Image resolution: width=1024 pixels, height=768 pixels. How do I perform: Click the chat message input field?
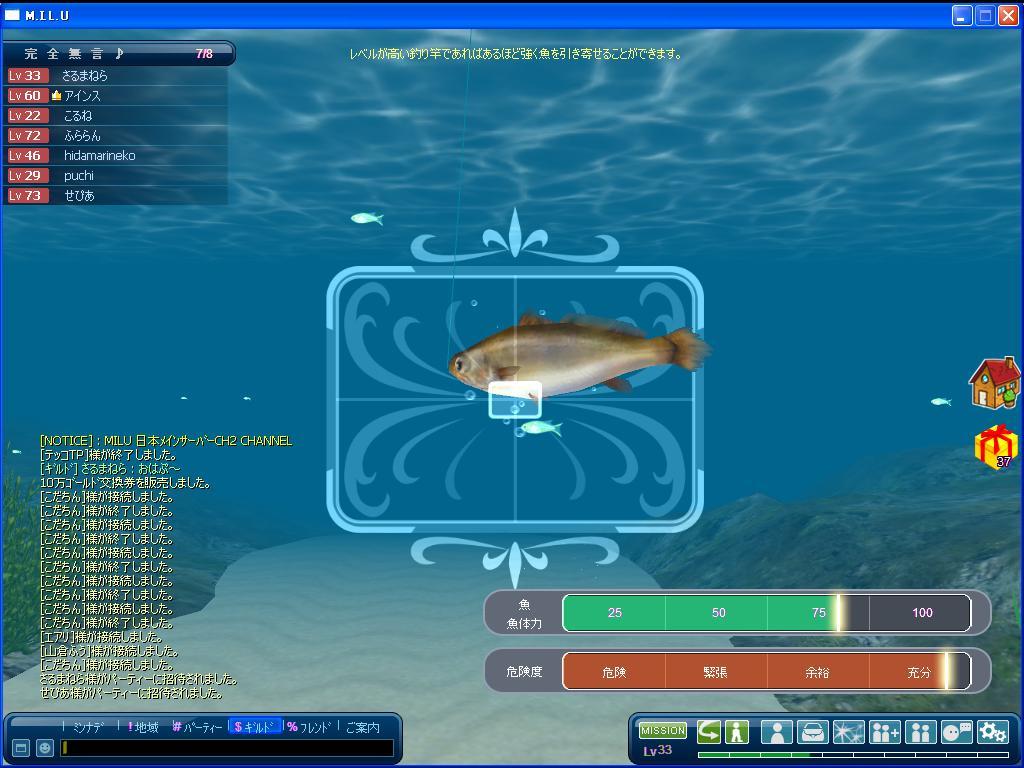click(x=227, y=748)
